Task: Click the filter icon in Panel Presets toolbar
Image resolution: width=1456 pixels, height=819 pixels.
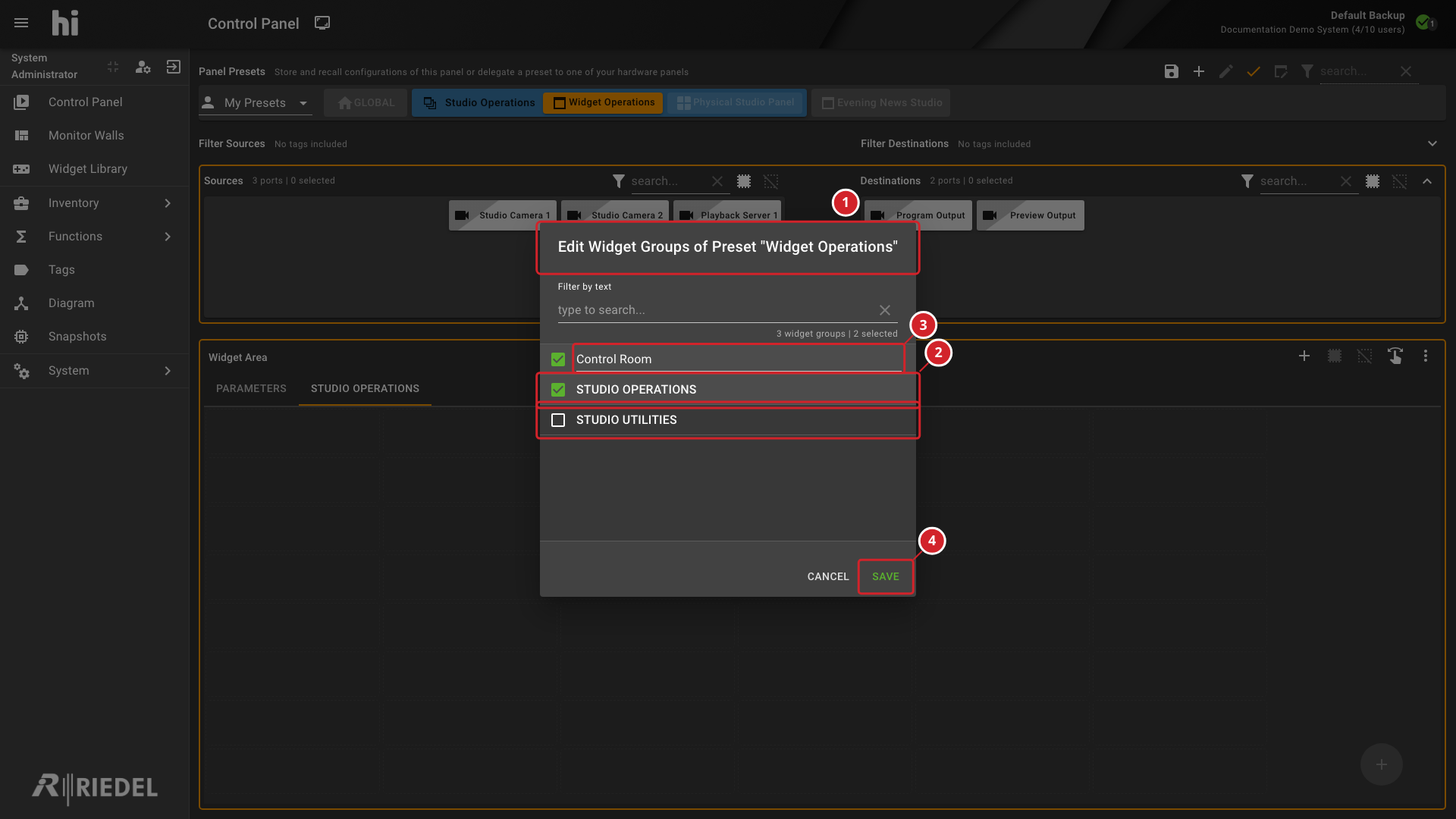Action: [1307, 71]
